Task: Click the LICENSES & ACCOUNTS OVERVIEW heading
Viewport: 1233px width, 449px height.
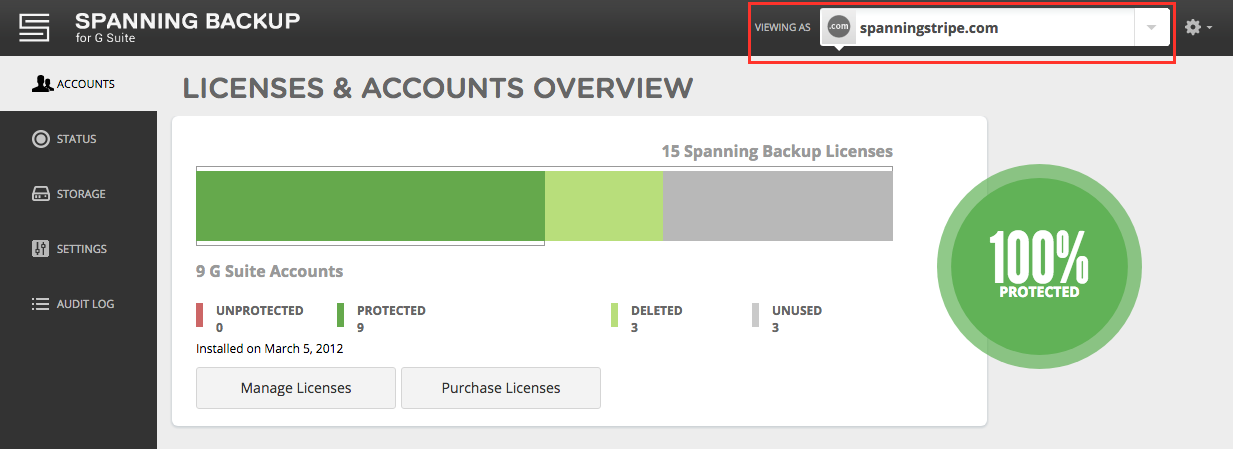Action: pyautogui.click(x=438, y=88)
